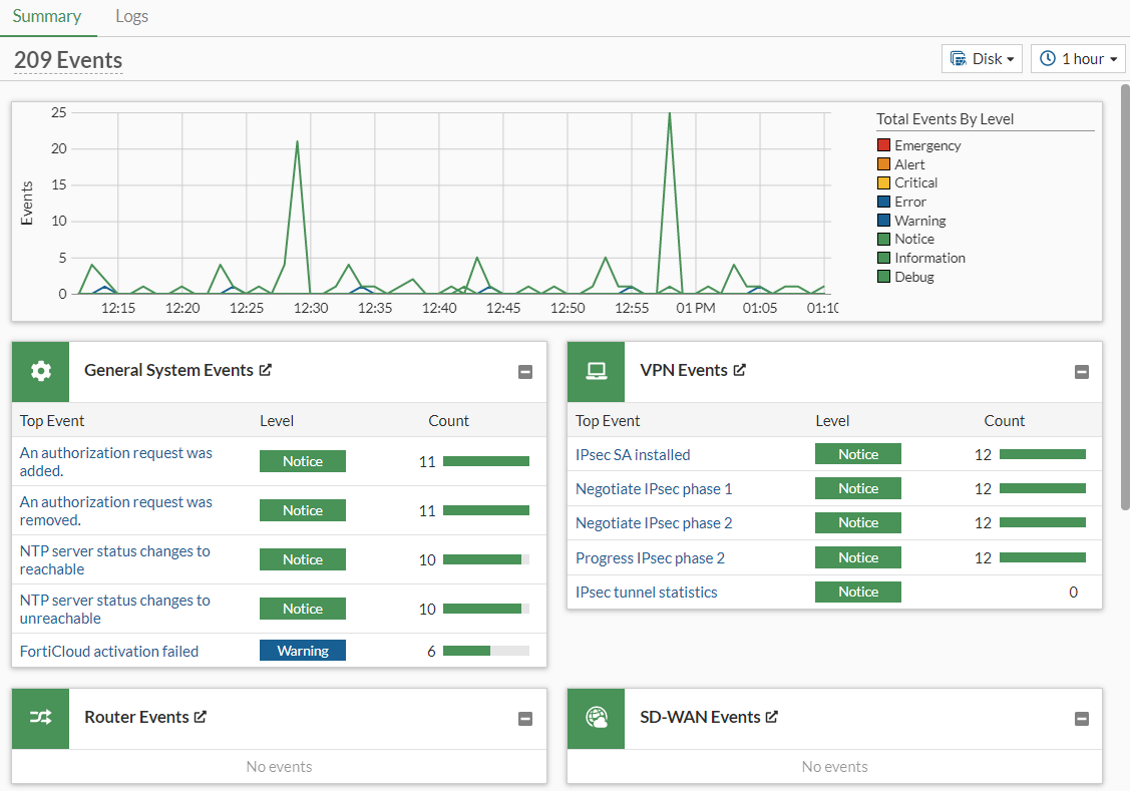Collapse the VPN Events widget

click(x=1081, y=371)
